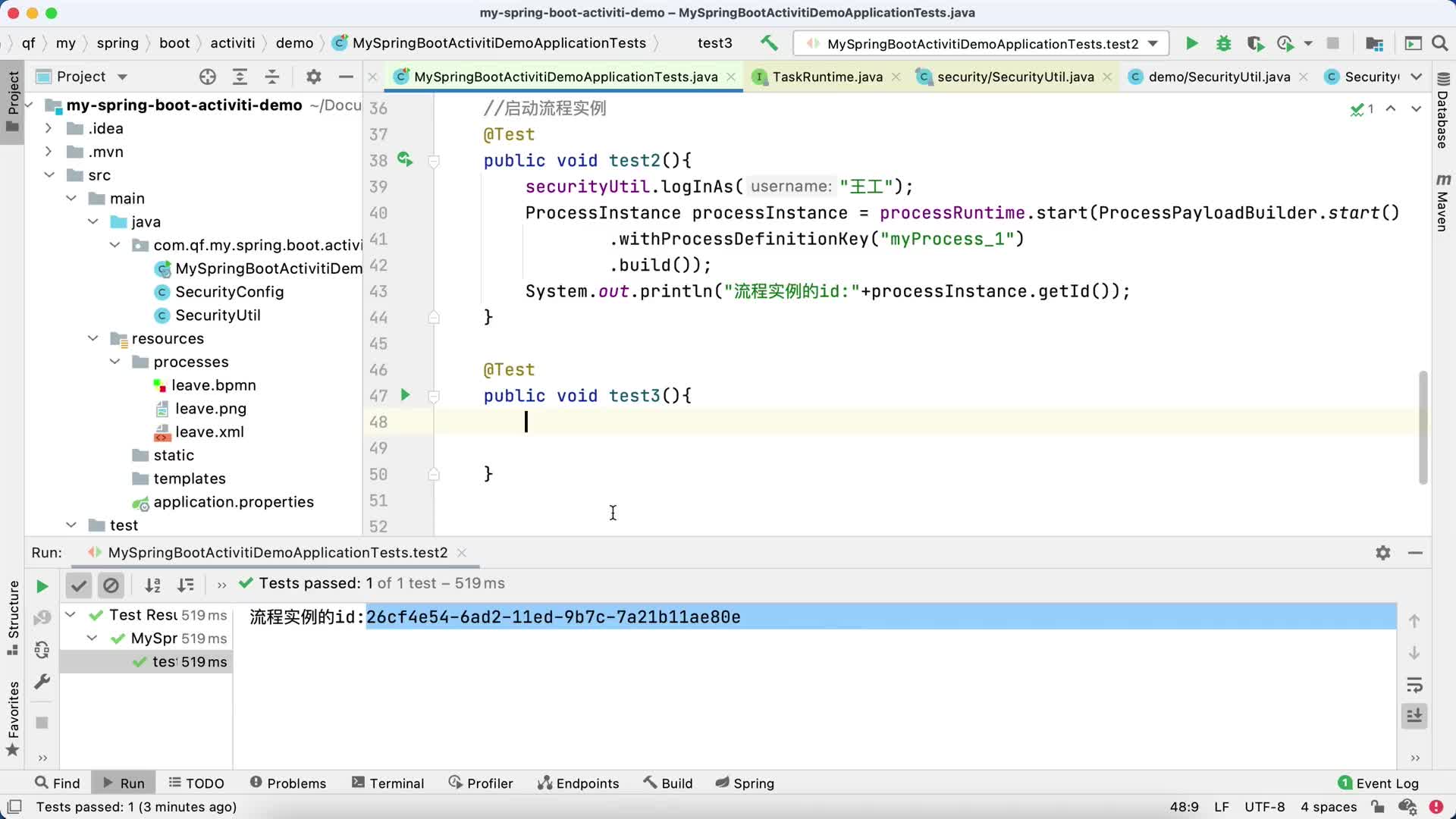
Task: Toggle Show Passed tests checkmark button
Action: (x=78, y=585)
